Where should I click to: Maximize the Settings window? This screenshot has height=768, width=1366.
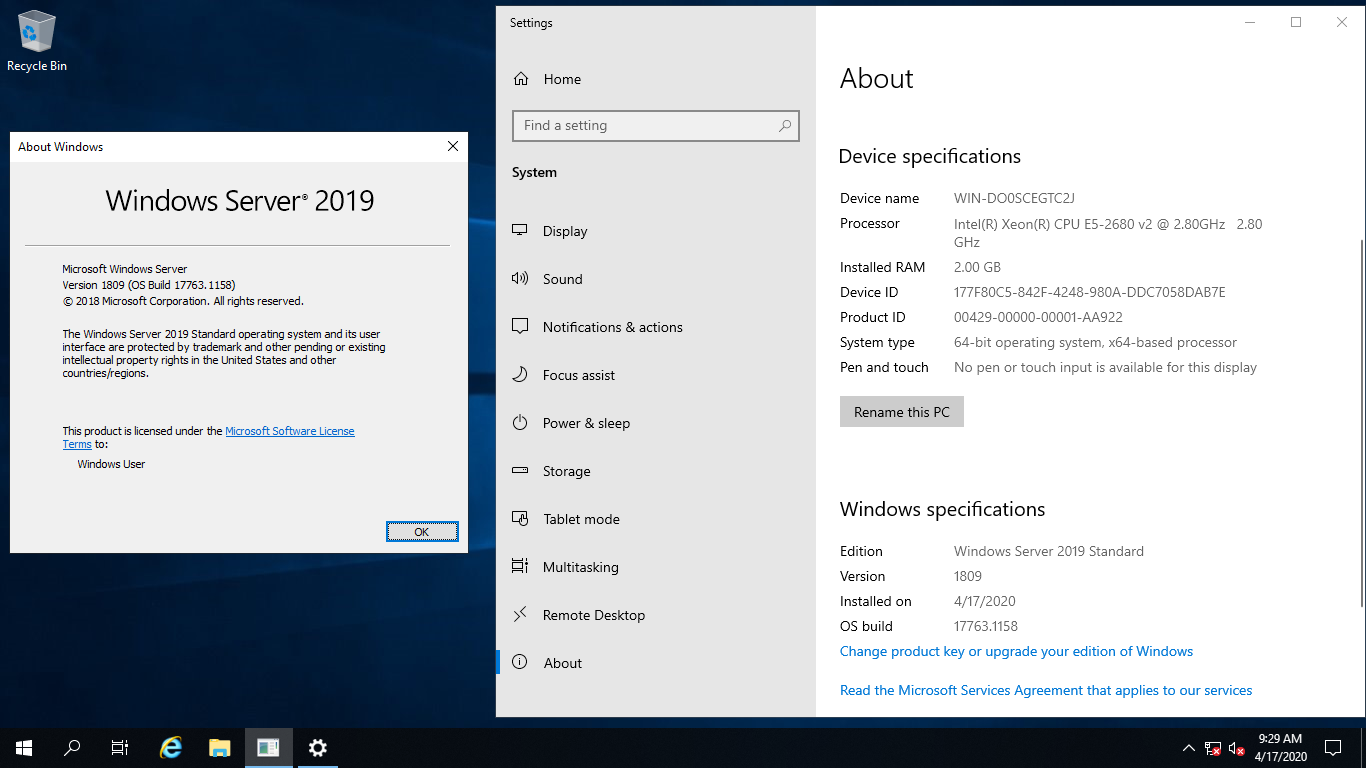[1296, 22]
